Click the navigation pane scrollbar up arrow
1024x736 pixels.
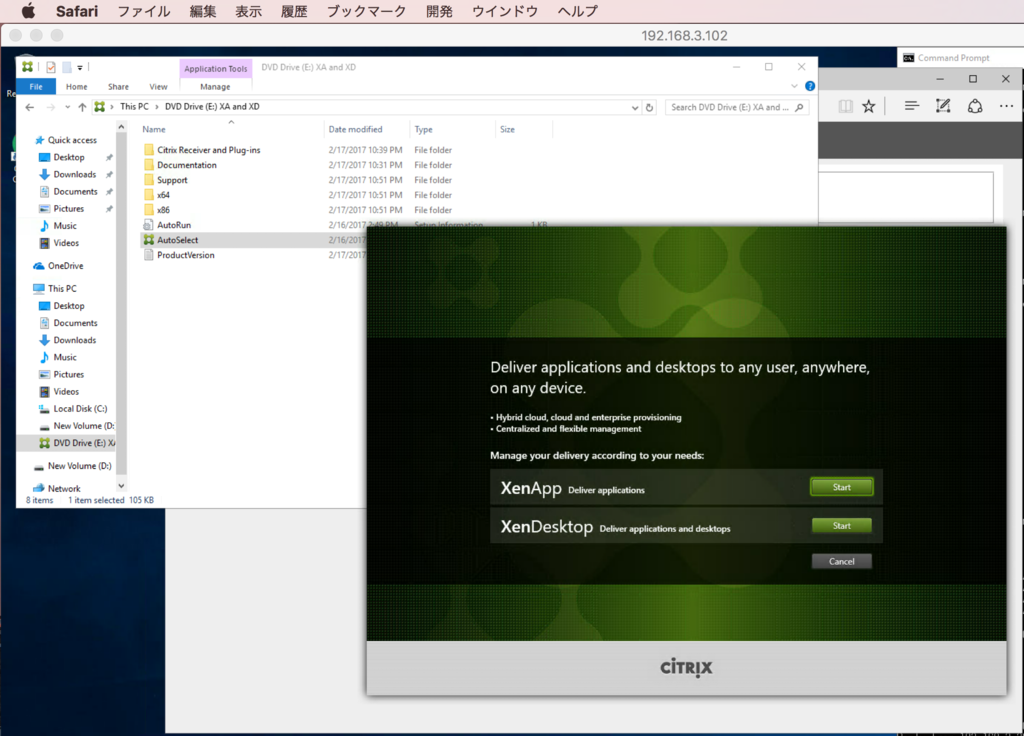(x=121, y=127)
